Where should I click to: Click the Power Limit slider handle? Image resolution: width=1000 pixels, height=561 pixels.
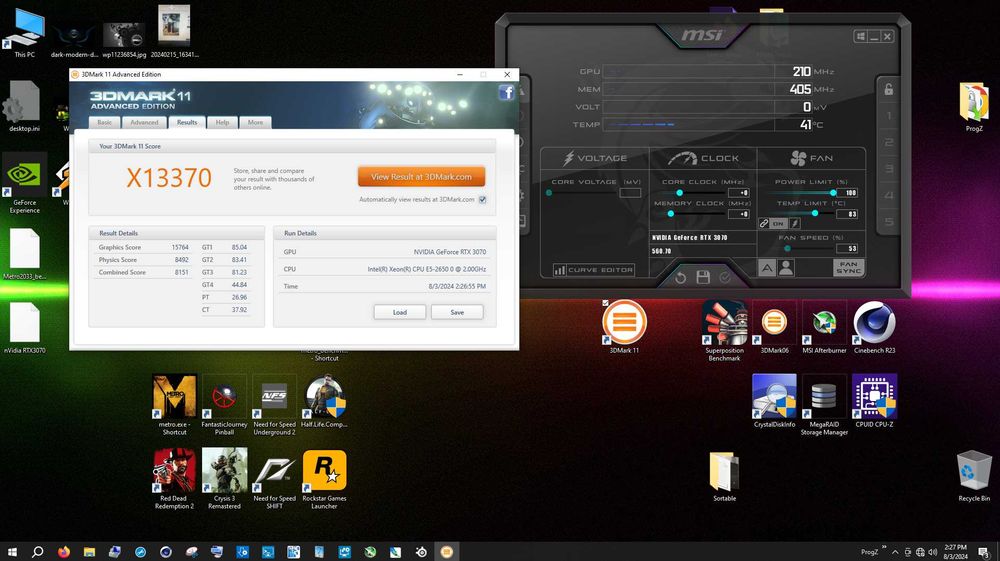[x=833, y=193]
